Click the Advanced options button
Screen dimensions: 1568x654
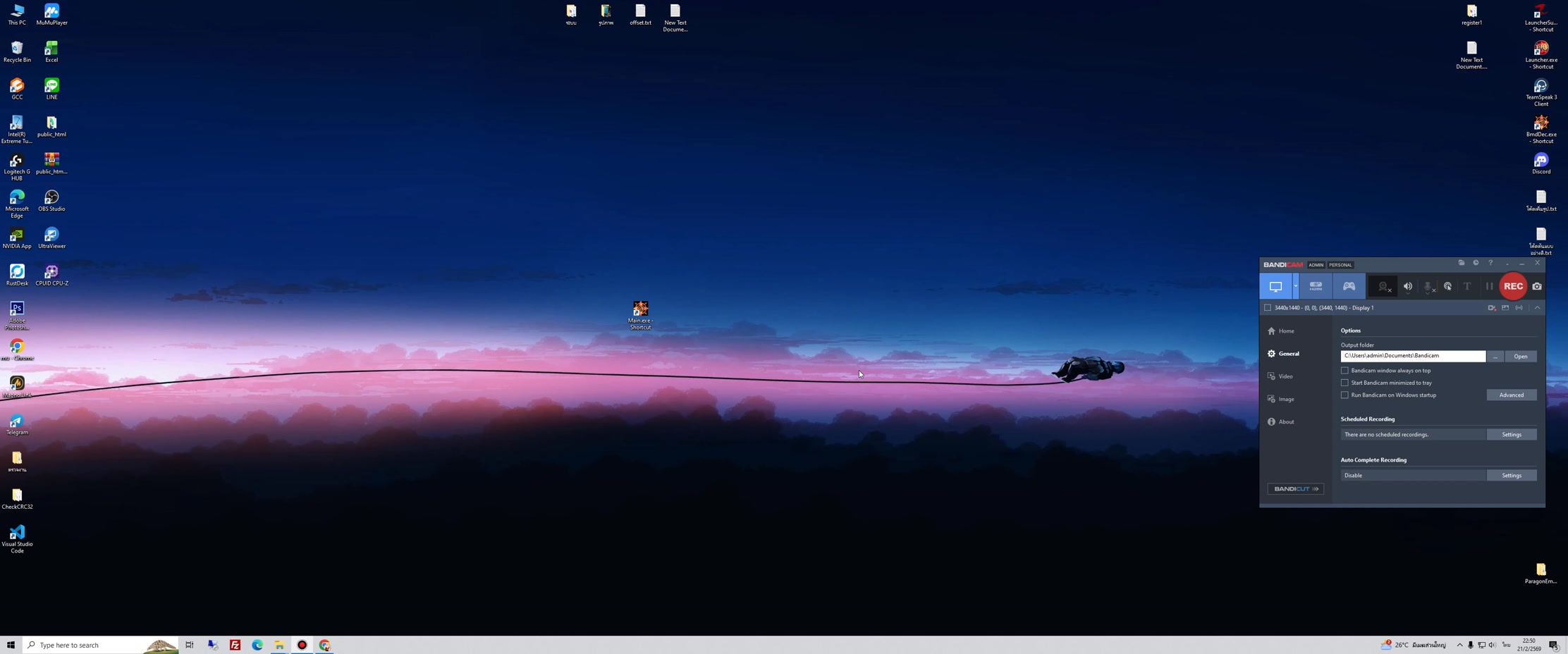(x=1511, y=395)
